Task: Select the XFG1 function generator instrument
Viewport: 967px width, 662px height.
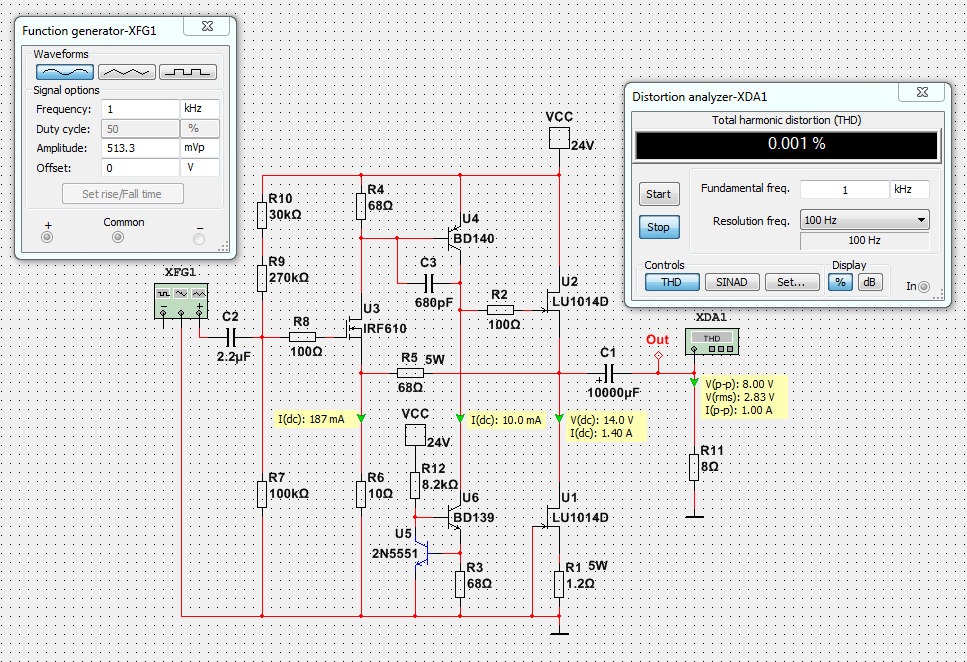Action: pyautogui.click(x=181, y=302)
